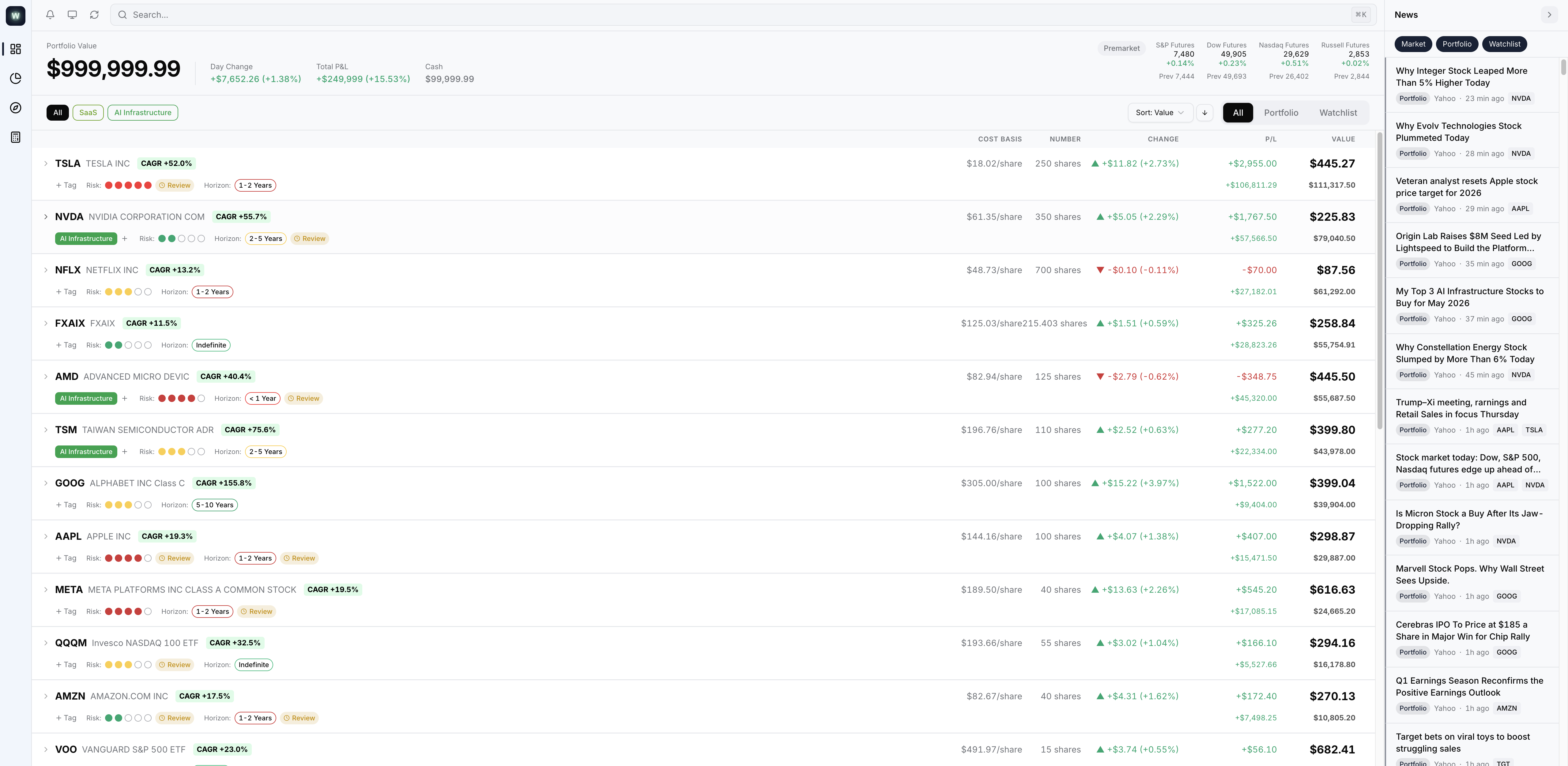Click the Premarket session badge
The image size is (1568, 766).
click(1121, 49)
